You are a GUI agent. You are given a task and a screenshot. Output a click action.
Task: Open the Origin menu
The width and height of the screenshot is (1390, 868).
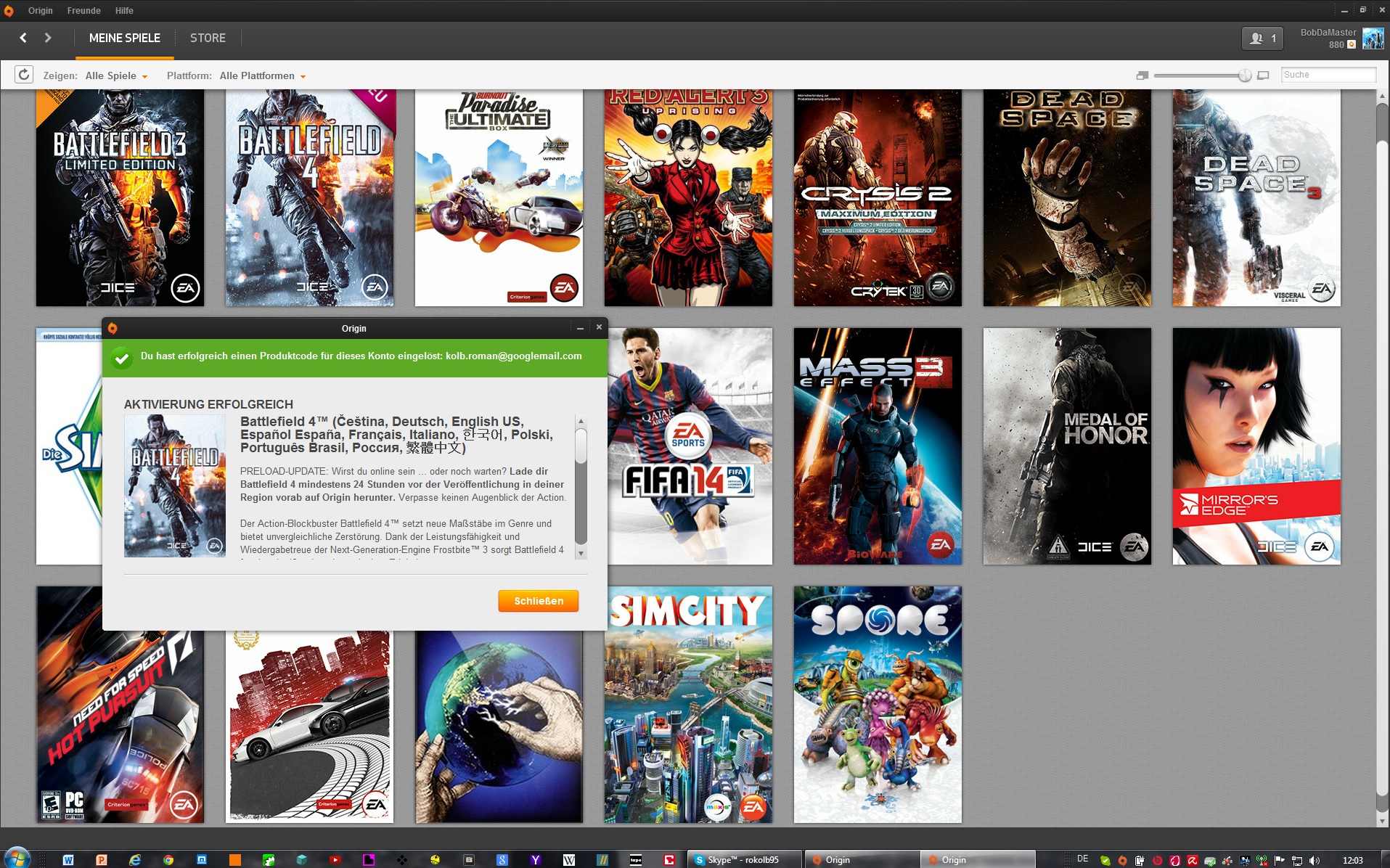(41, 11)
